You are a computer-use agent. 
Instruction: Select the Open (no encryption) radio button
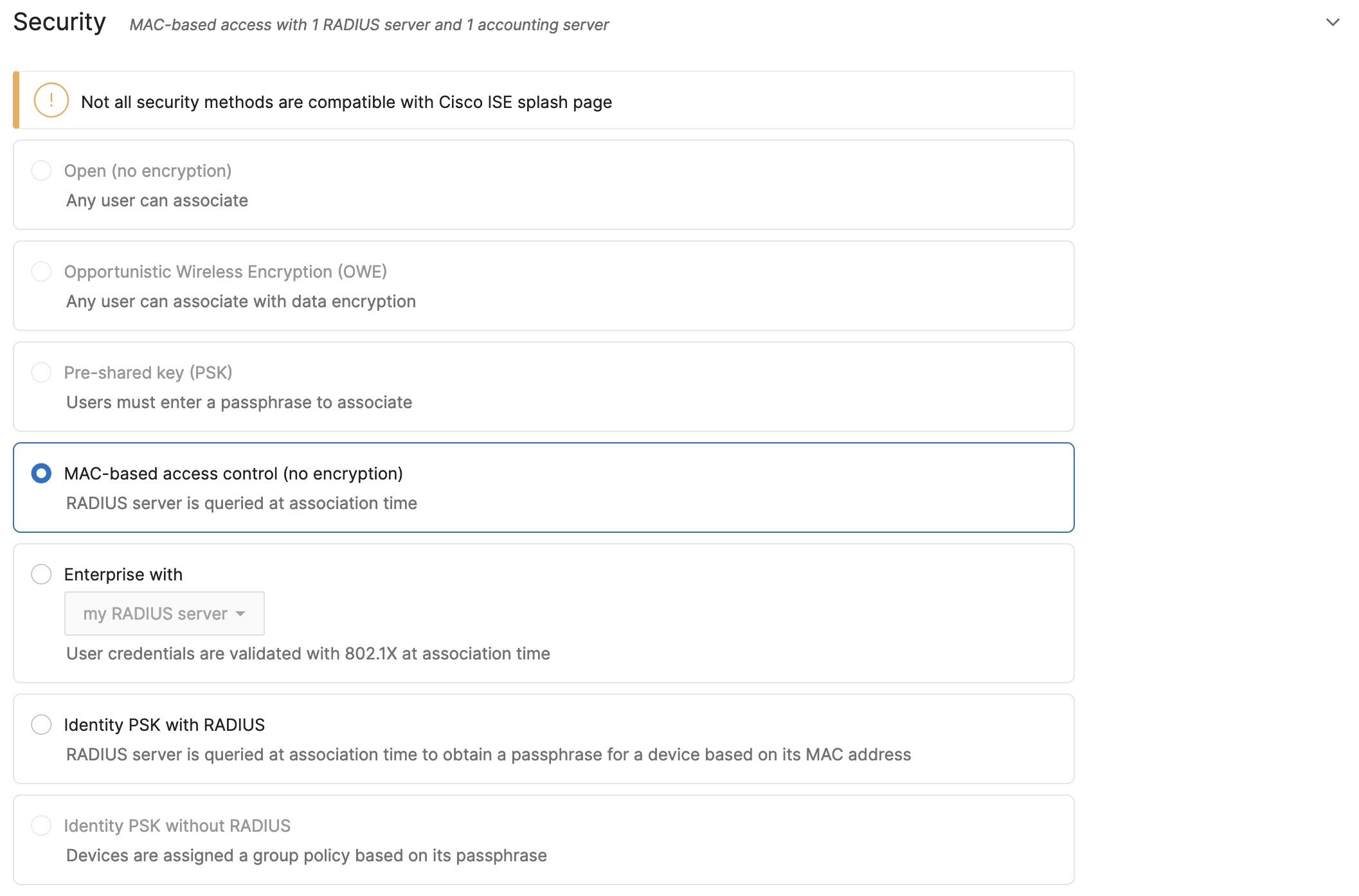click(x=42, y=170)
